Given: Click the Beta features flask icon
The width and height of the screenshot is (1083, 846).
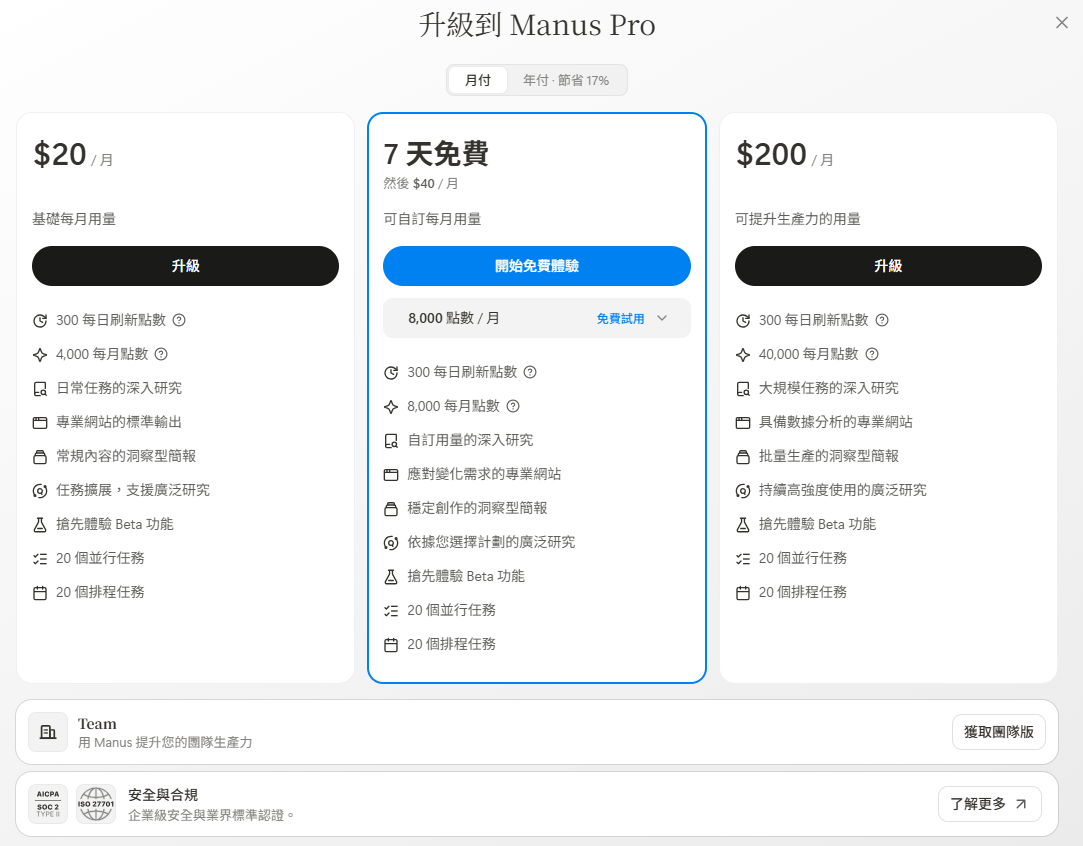Looking at the screenshot, I should click(x=41, y=523).
